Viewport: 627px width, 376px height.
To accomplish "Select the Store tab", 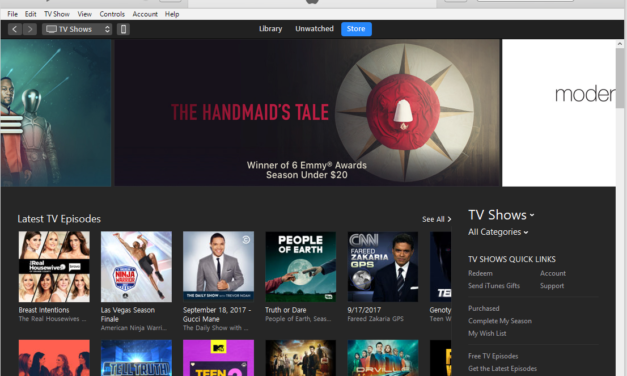I will 356,29.
